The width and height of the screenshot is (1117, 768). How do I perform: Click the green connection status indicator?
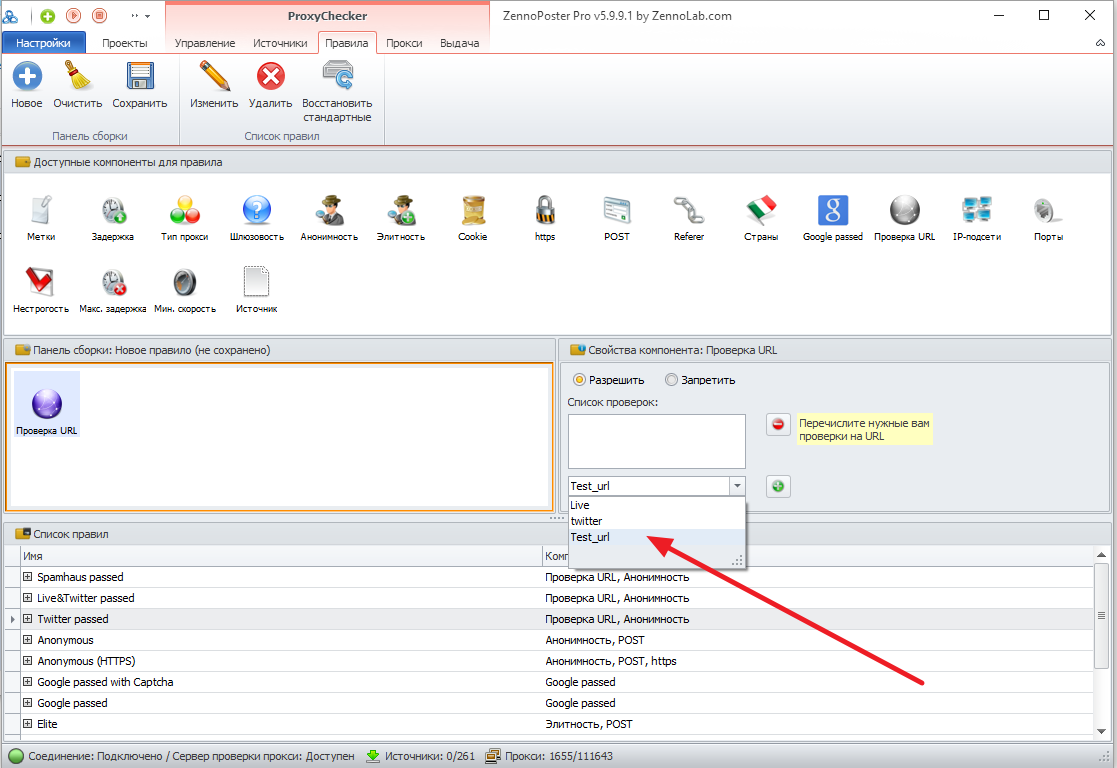[x=16, y=756]
